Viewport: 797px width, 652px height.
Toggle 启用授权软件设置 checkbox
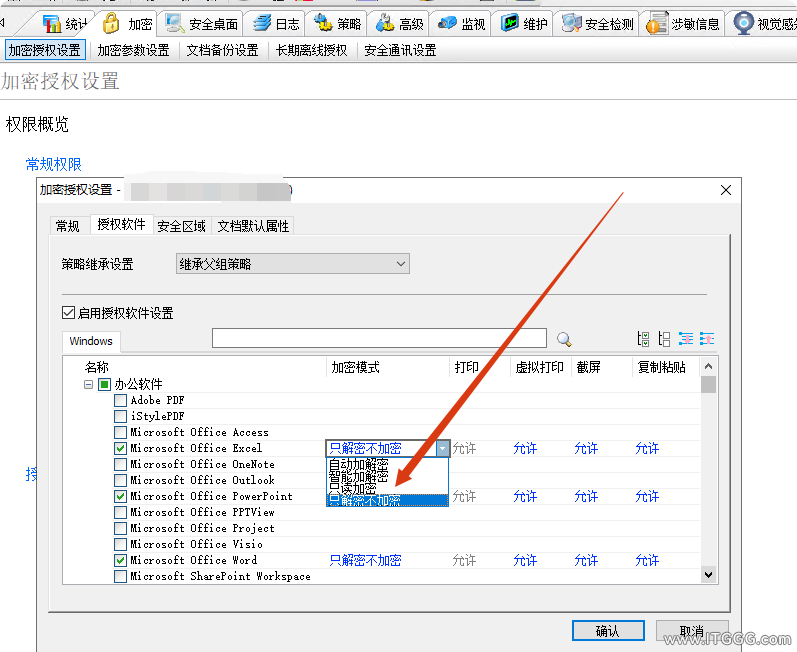pos(69,313)
